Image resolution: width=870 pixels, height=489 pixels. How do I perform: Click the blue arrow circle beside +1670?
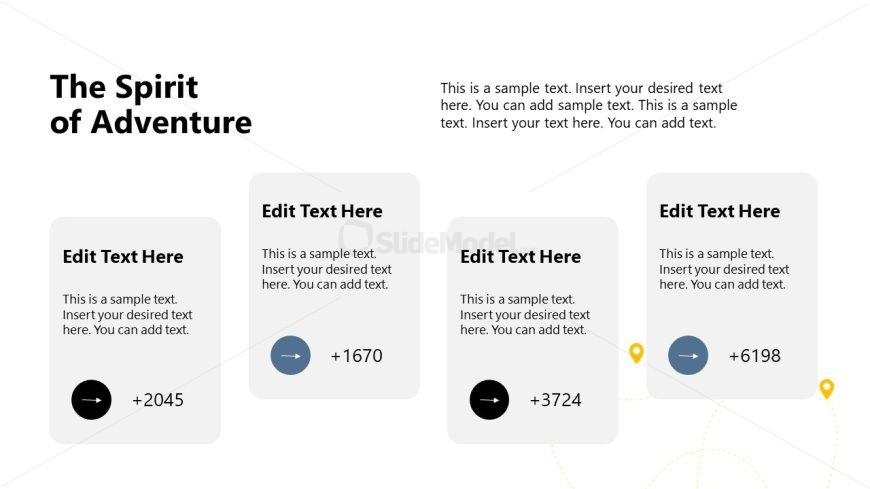(290, 355)
